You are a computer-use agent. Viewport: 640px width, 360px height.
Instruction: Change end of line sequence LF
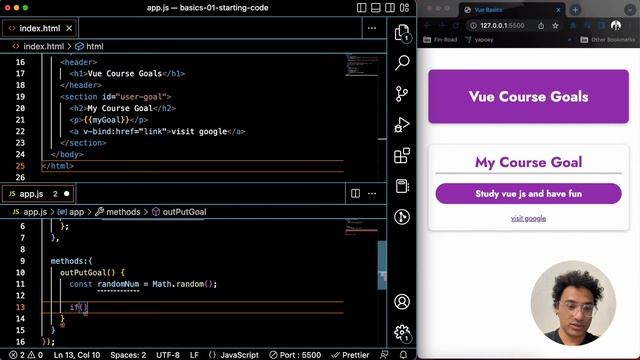coord(194,355)
